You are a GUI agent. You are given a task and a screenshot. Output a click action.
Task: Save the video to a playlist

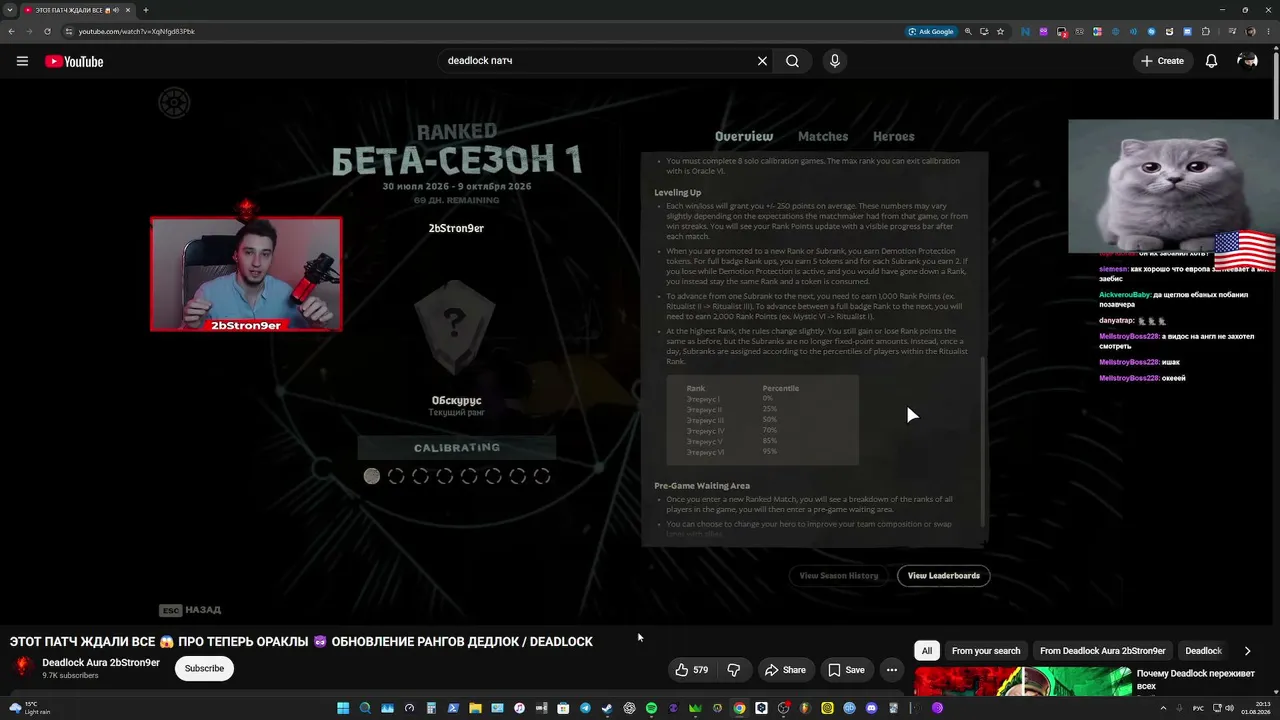(846, 670)
